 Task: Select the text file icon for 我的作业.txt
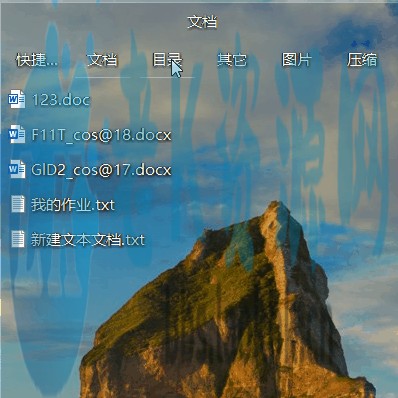(x=18, y=204)
